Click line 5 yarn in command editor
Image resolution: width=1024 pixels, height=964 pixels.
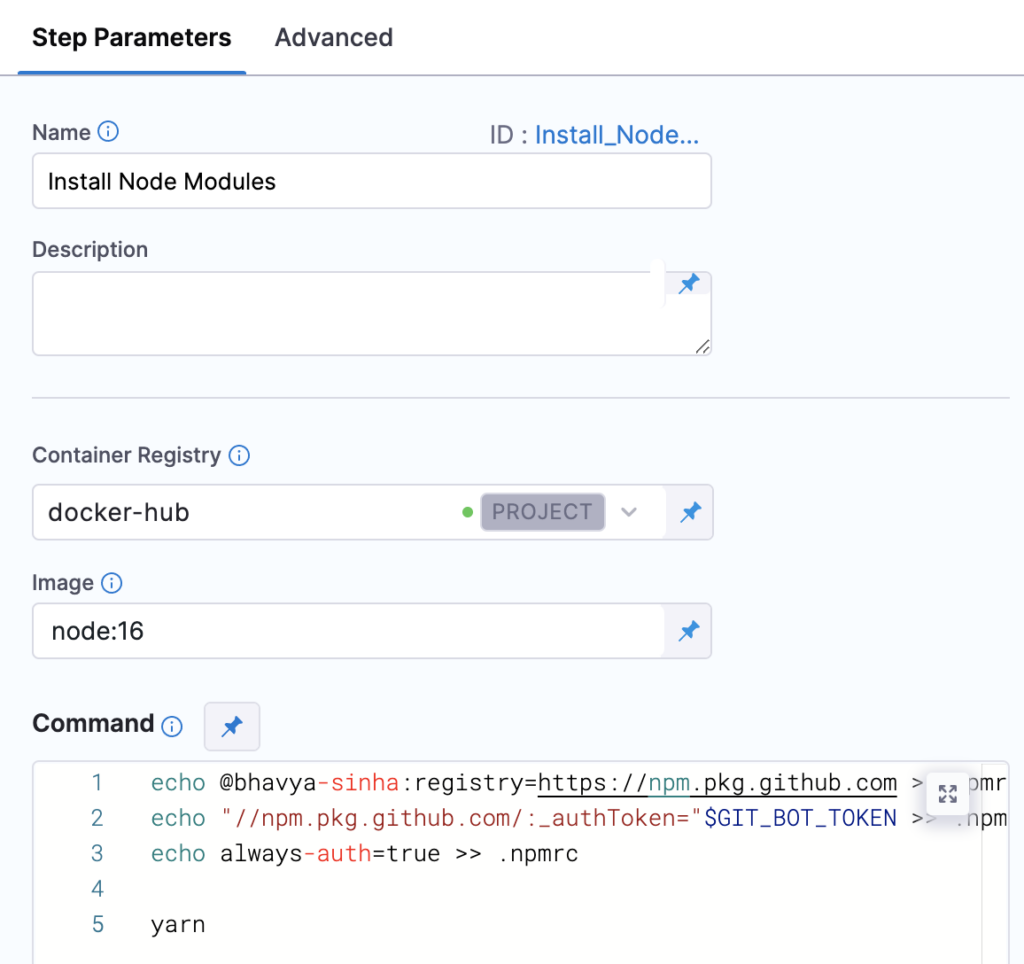coord(178,924)
